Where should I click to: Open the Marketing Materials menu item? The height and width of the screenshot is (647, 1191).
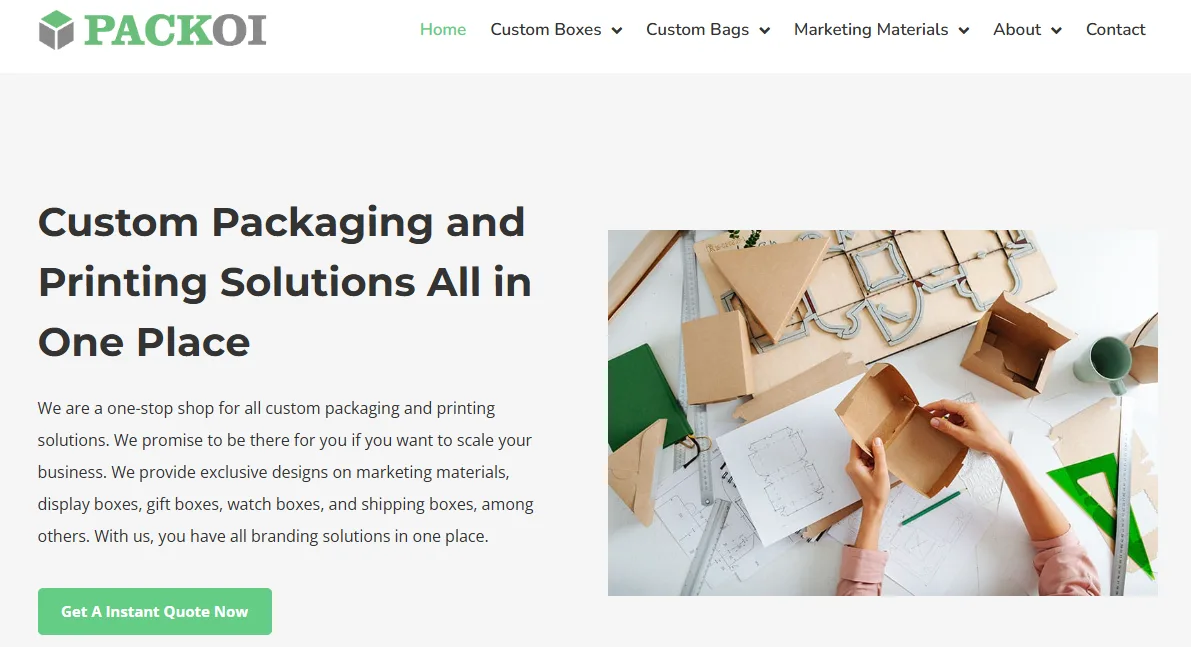click(870, 30)
